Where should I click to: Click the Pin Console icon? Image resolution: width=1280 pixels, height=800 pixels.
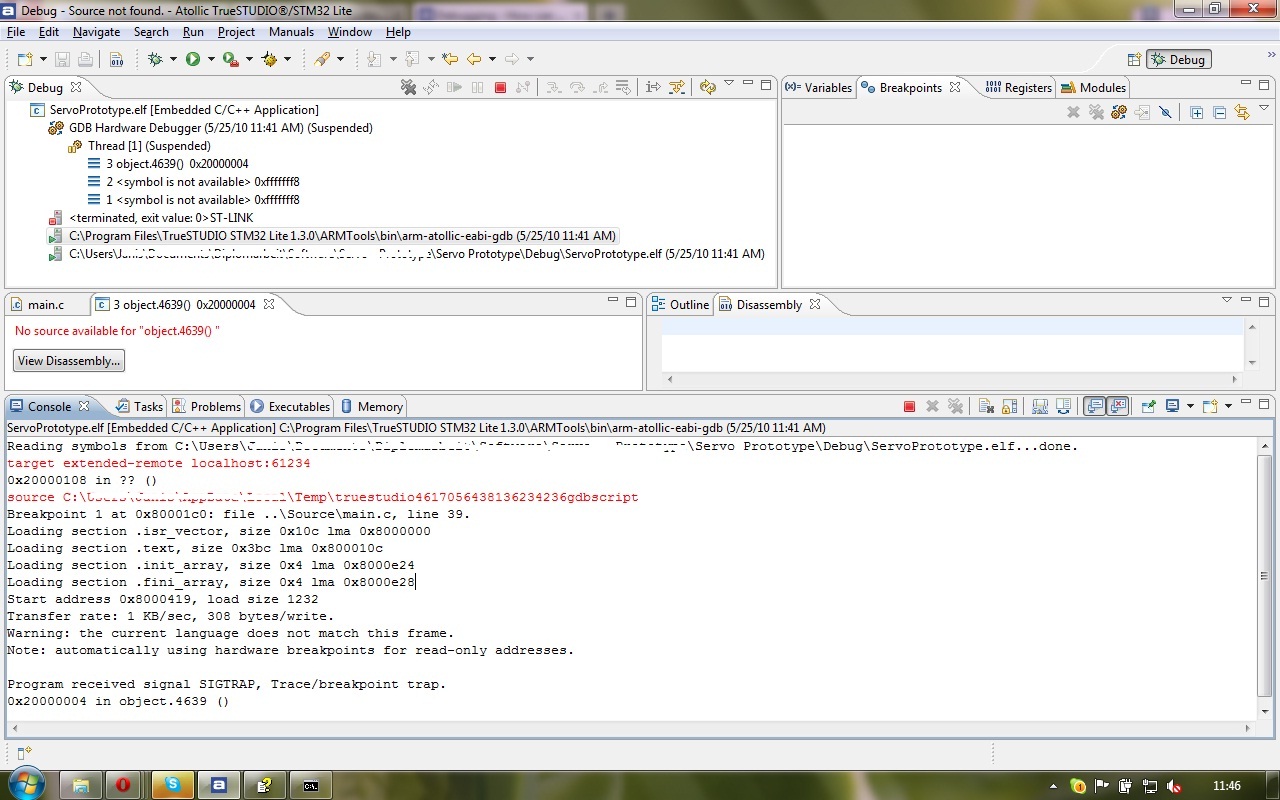pos(1149,406)
